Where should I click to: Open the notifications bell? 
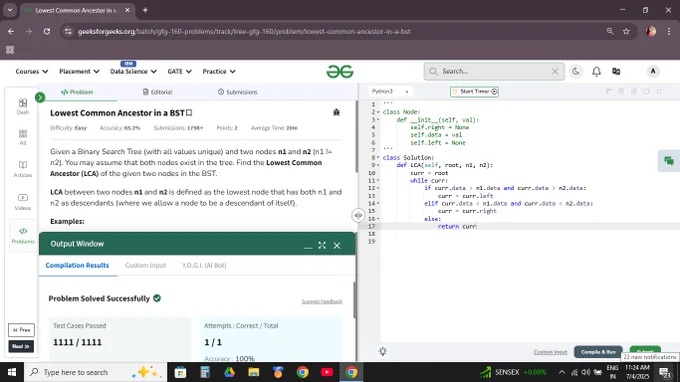point(596,72)
